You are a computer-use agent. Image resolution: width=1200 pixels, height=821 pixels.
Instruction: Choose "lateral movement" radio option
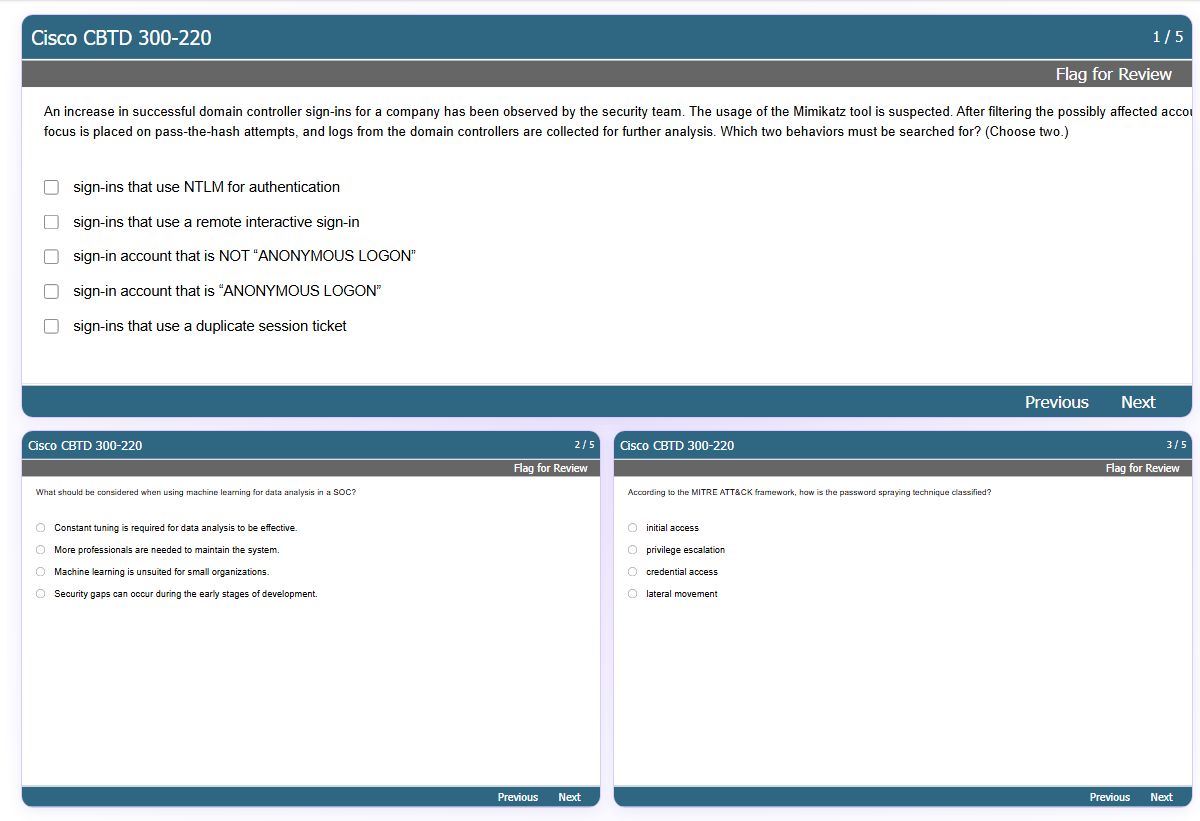pyautogui.click(x=633, y=594)
